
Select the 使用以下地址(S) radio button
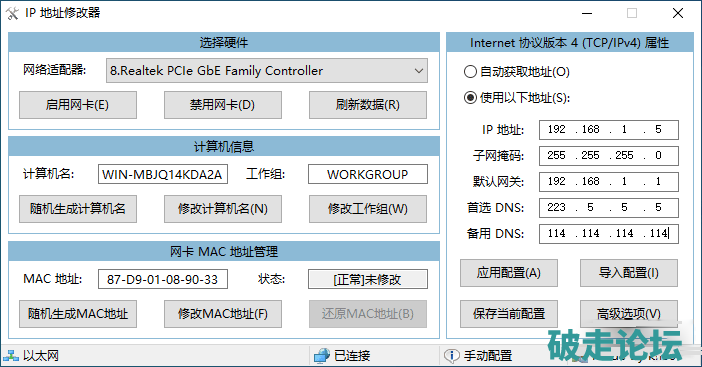[470, 98]
